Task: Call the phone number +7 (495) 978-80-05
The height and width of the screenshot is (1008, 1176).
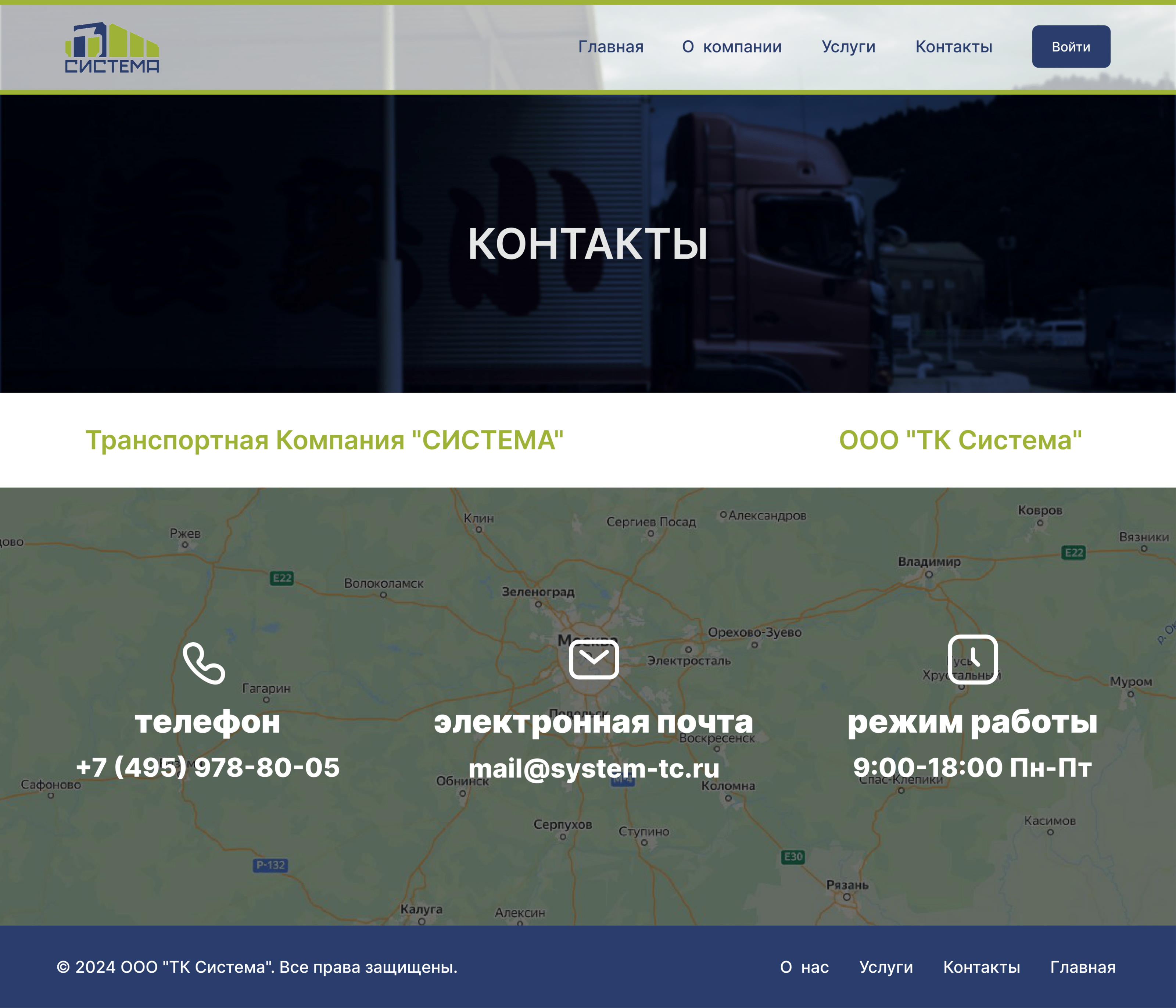Action: tap(208, 767)
